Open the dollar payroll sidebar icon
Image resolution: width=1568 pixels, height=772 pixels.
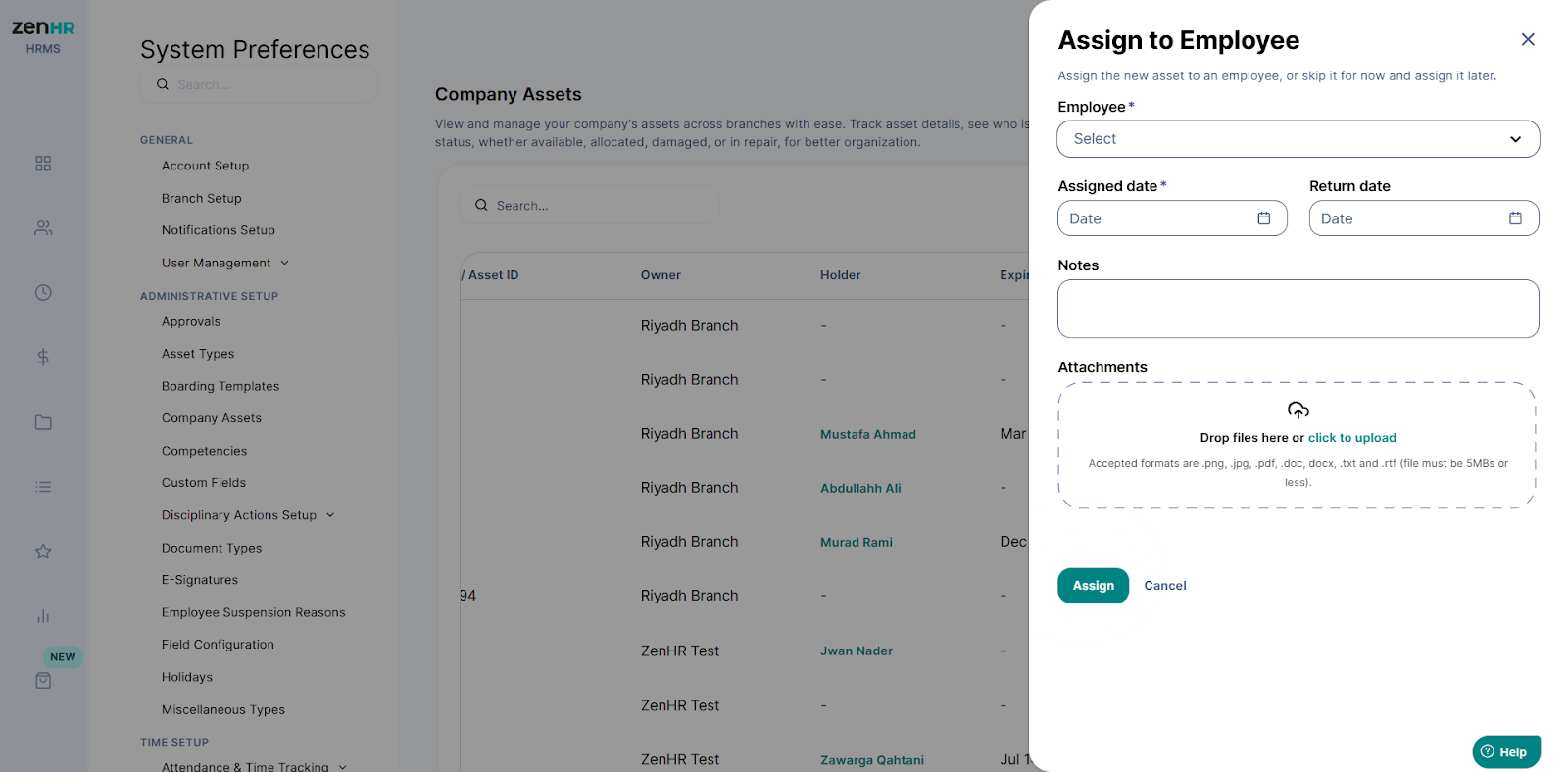(x=43, y=358)
